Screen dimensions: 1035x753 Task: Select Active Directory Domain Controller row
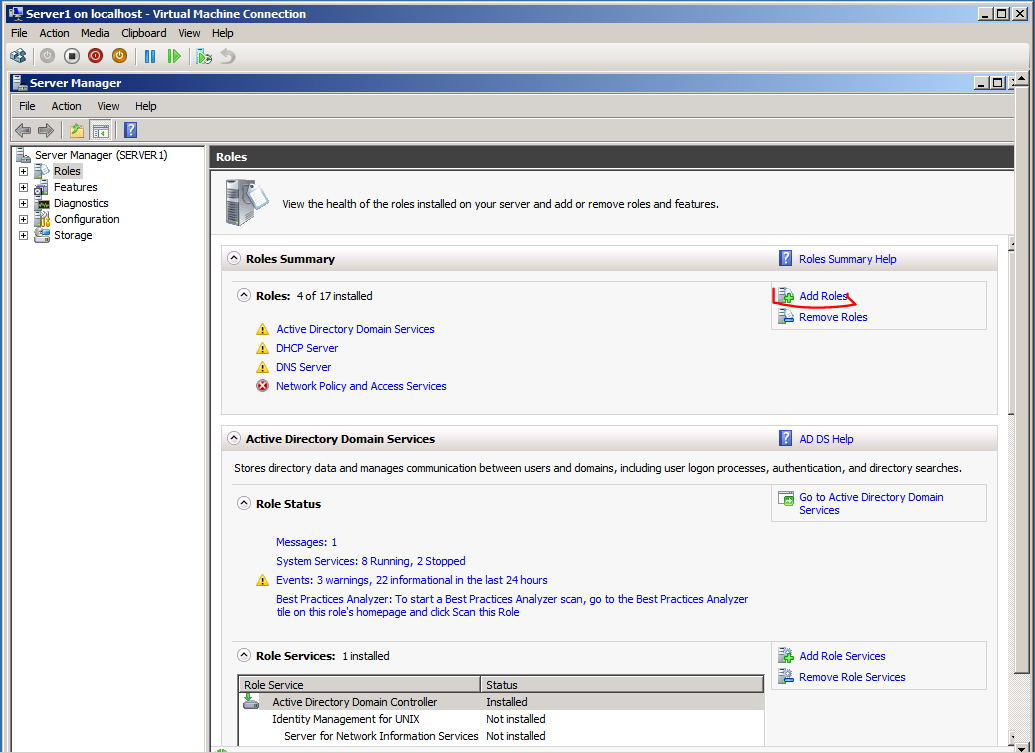501,702
